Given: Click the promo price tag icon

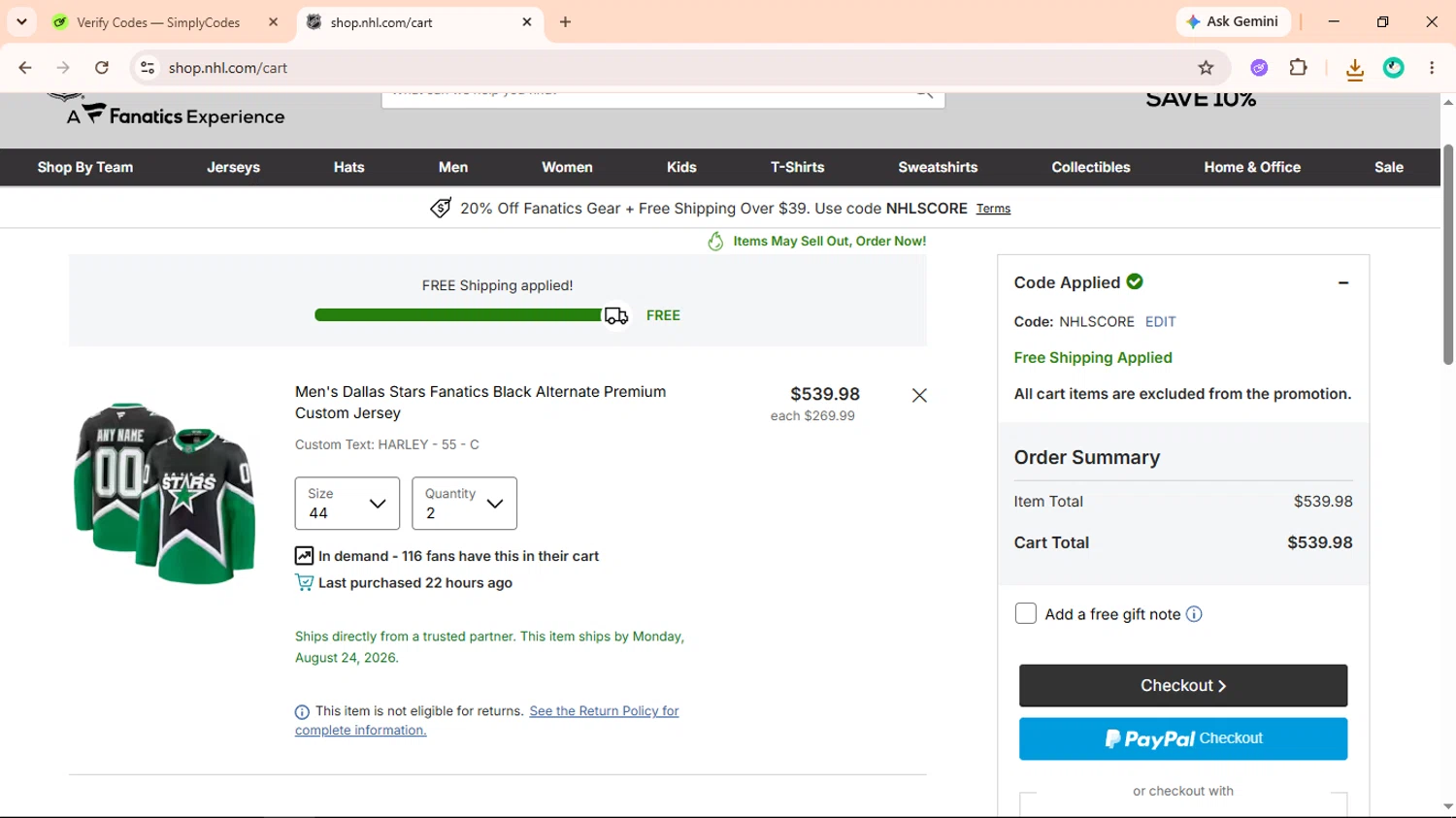Looking at the screenshot, I should (x=441, y=209).
